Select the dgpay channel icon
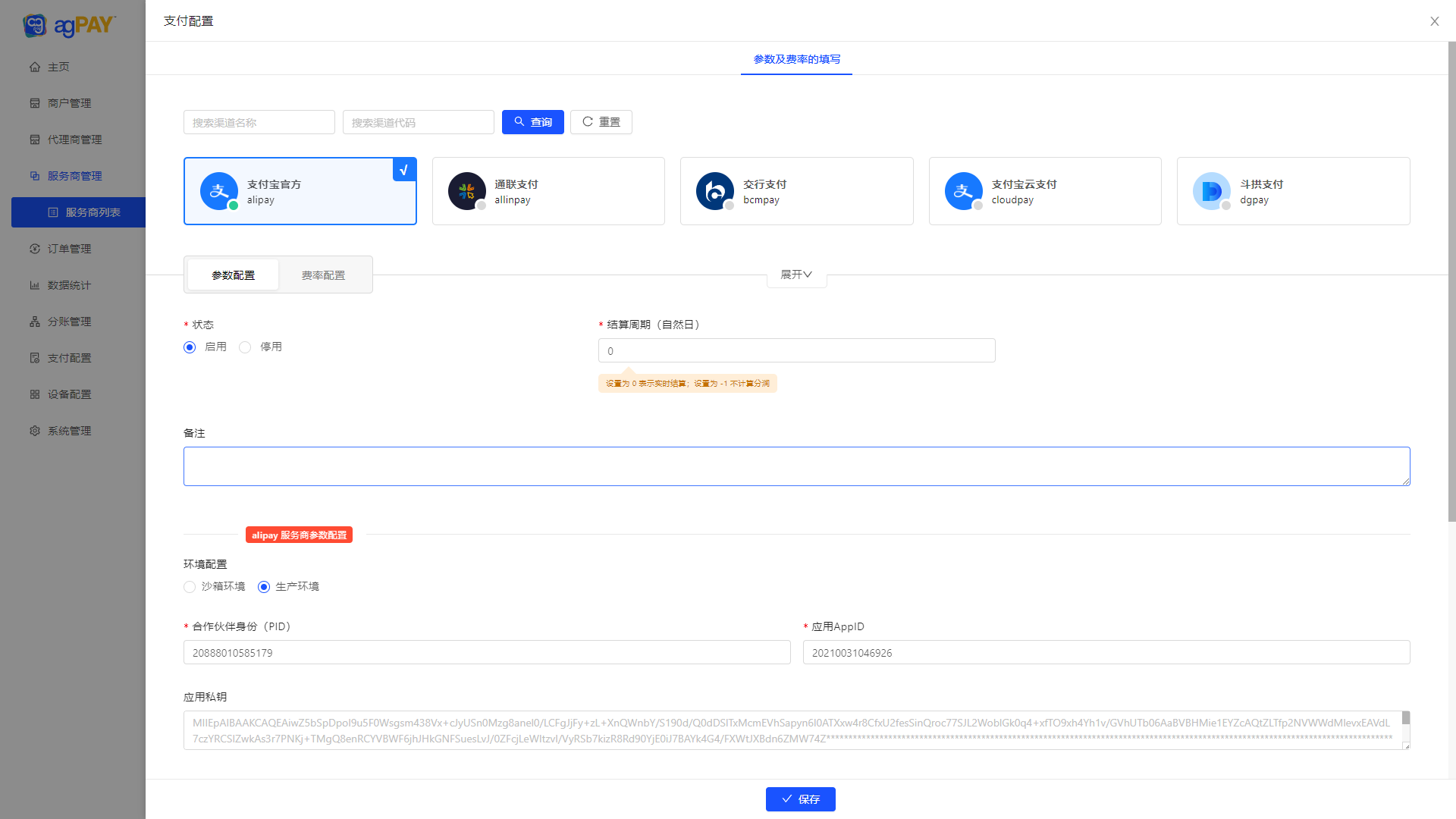Viewport: 1456px width, 819px height. [x=1212, y=191]
